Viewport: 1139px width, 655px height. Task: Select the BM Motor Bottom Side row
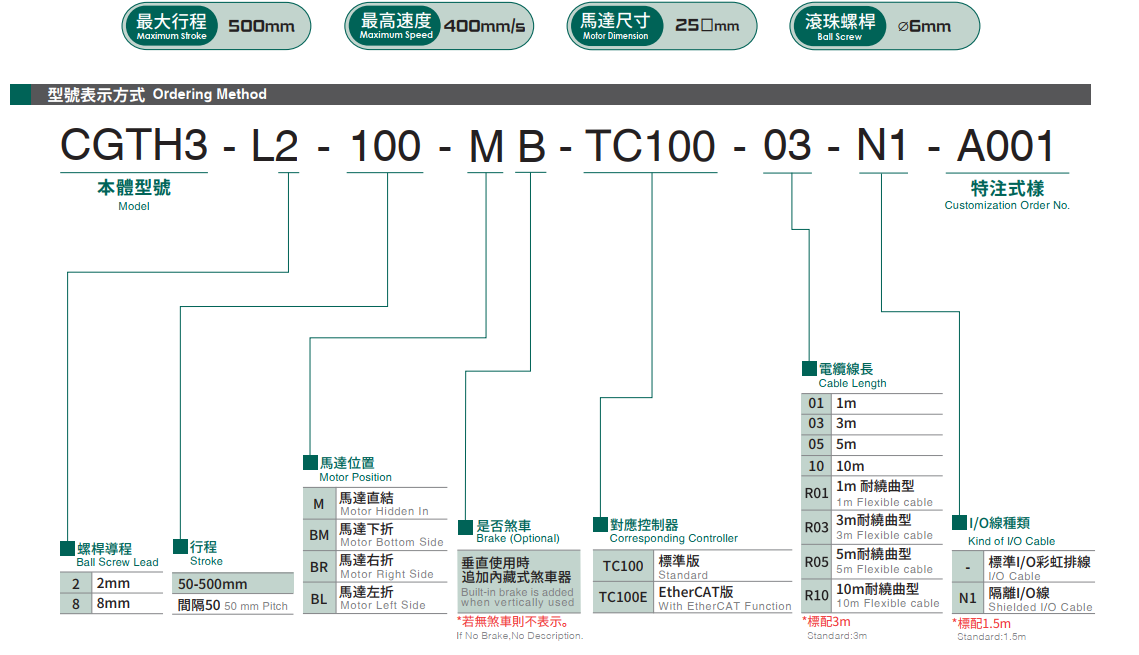pyautogui.click(x=375, y=536)
